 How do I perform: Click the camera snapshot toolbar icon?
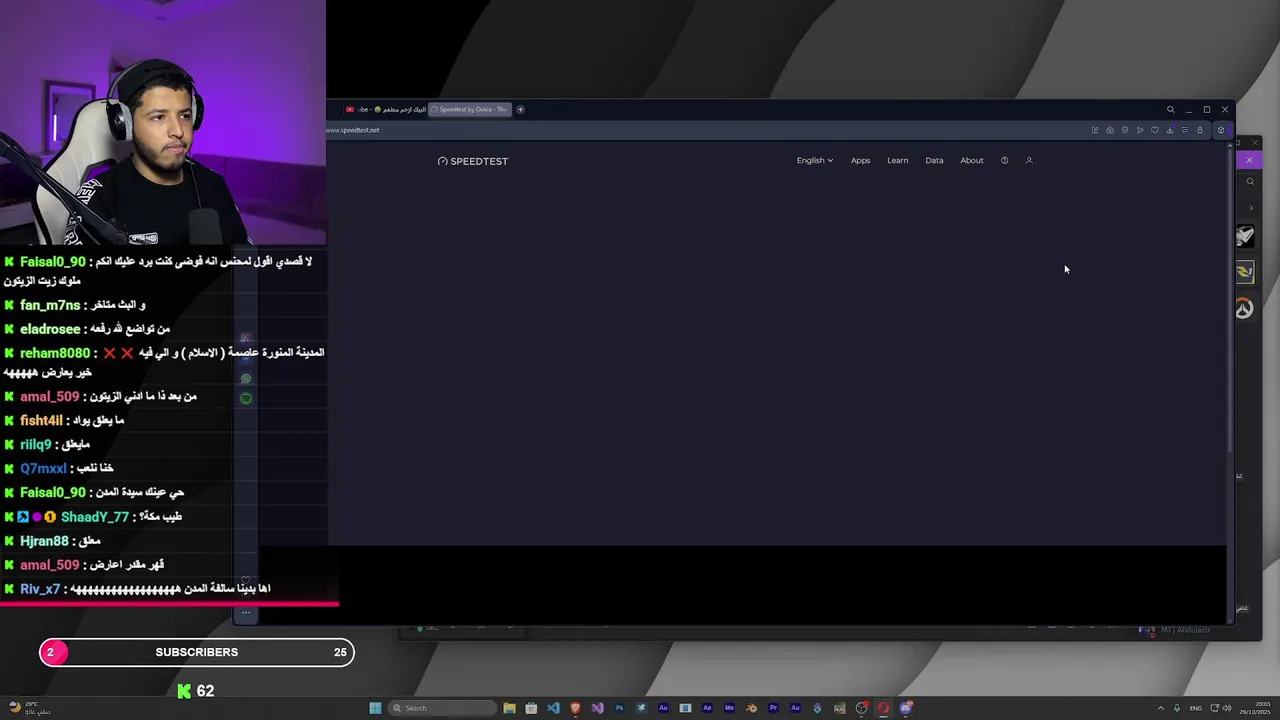tap(1110, 130)
